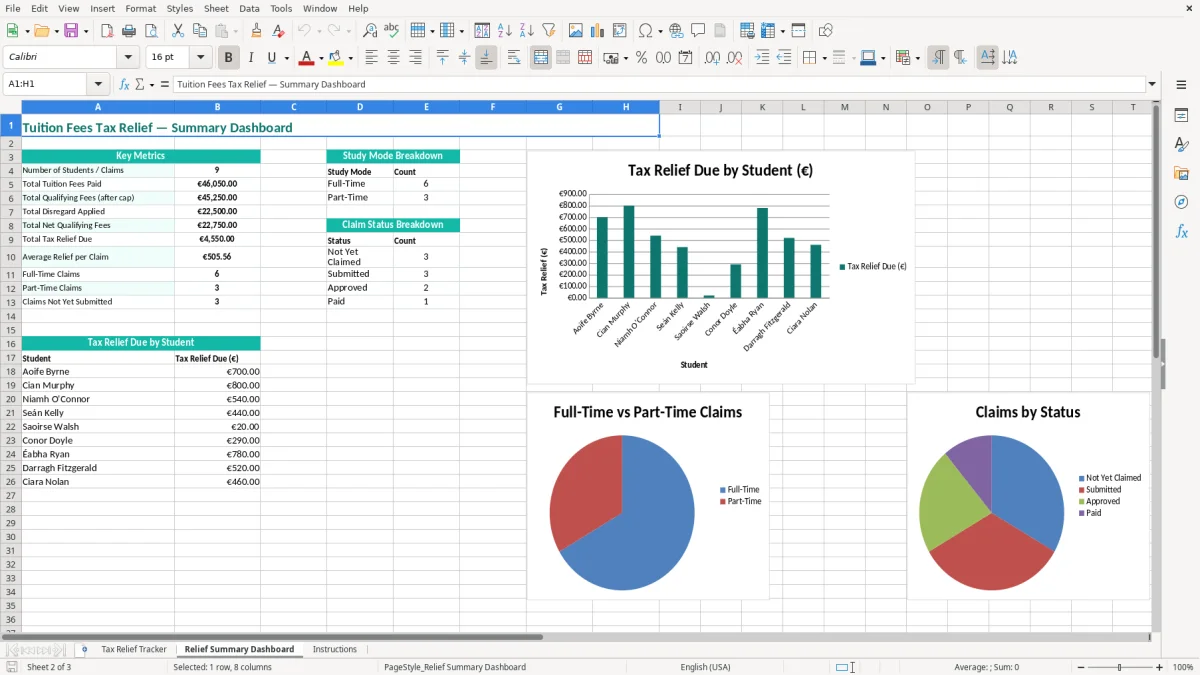Click the Increase Indent icon
Image resolution: width=1200 pixels, height=675 pixels.
(x=762, y=58)
